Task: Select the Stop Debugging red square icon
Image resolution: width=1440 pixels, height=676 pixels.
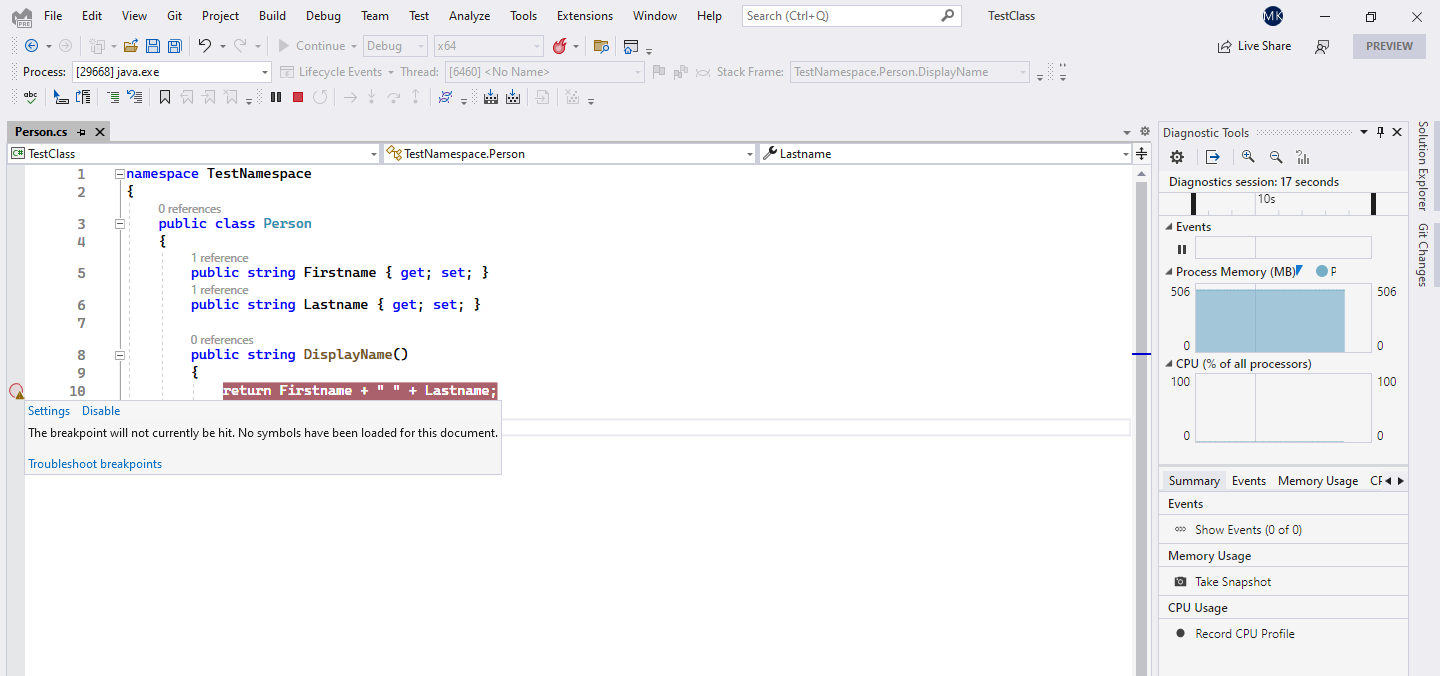Action: point(296,97)
